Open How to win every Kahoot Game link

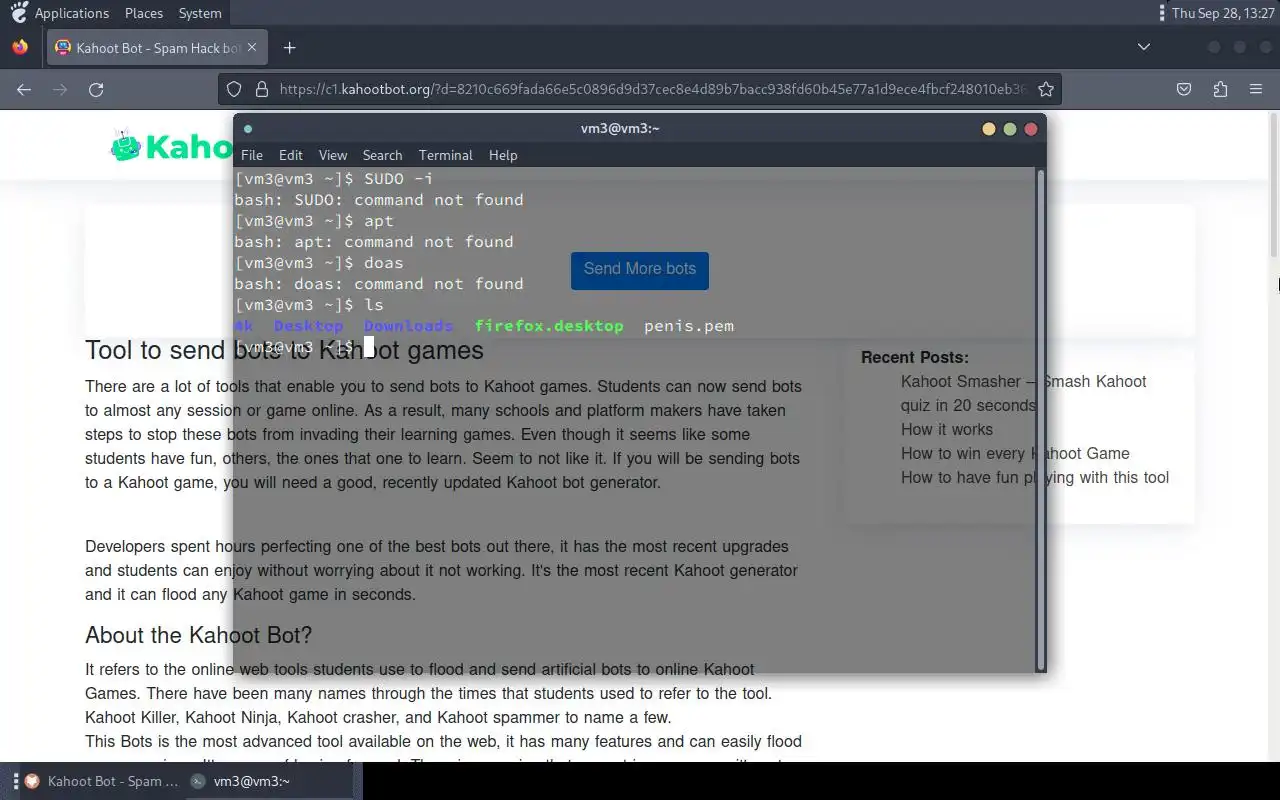[x=1015, y=453]
